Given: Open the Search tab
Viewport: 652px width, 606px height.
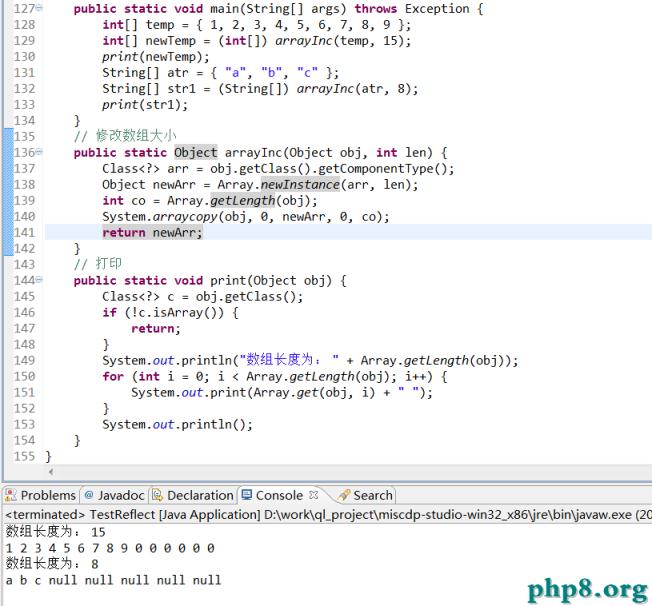Looking at the screenshot, I should [x=366, y=495].
